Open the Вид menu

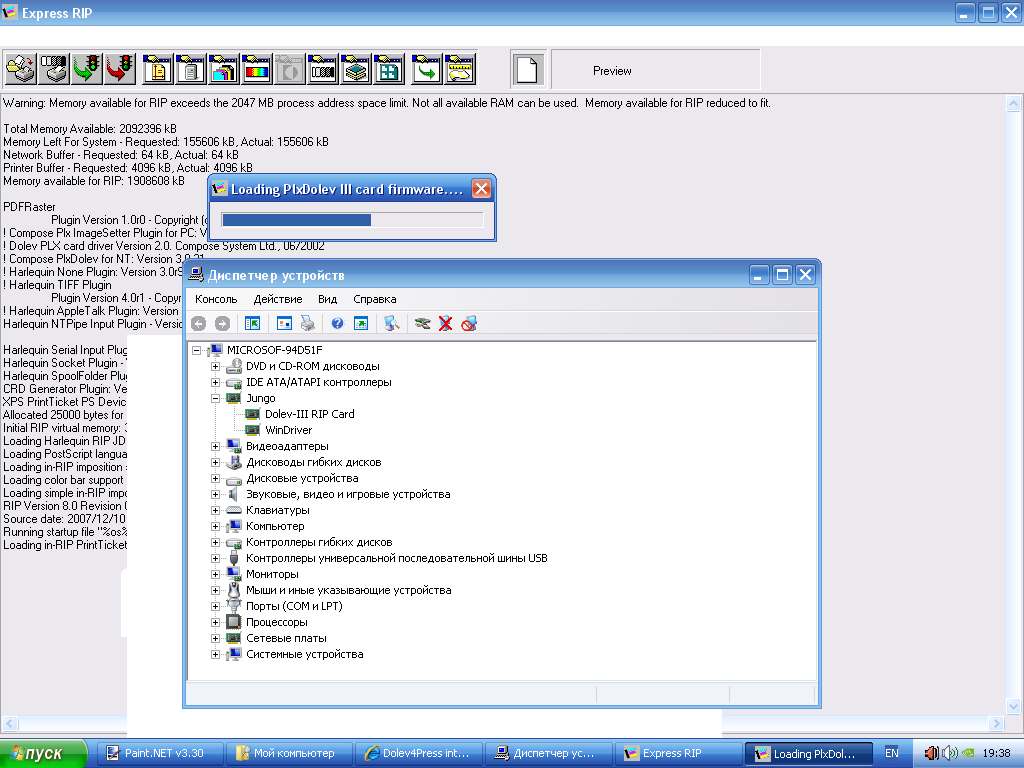327,299
